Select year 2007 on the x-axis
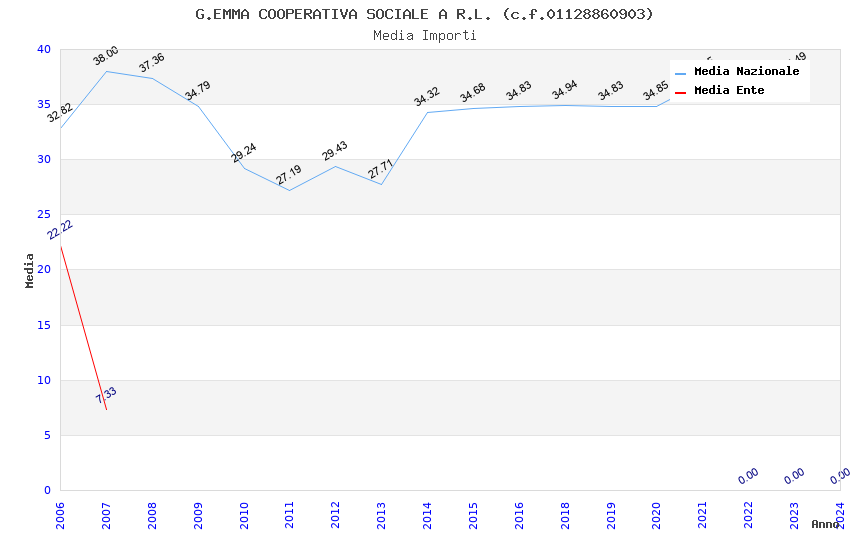The width and height of the screenshot is (850, 550). (x=106, y=515)
